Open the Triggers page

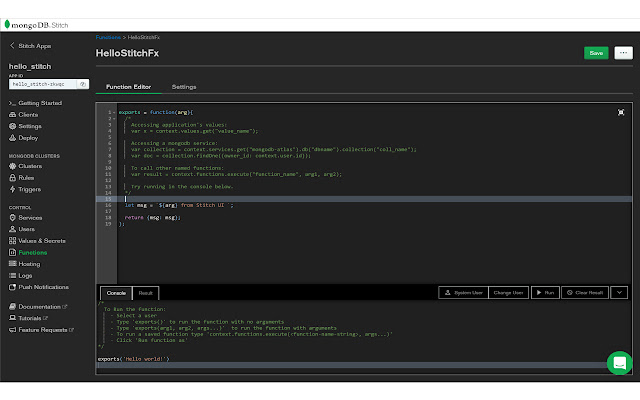point(25,189)
